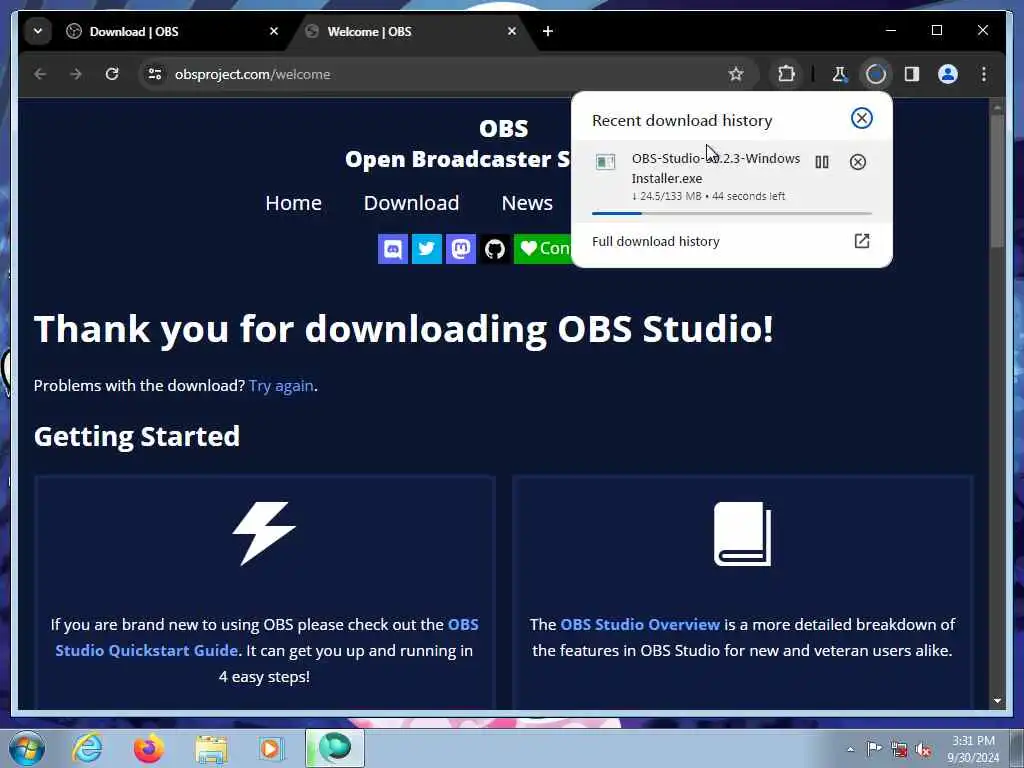Open the Extensions puzzle icon

(786, 74)
